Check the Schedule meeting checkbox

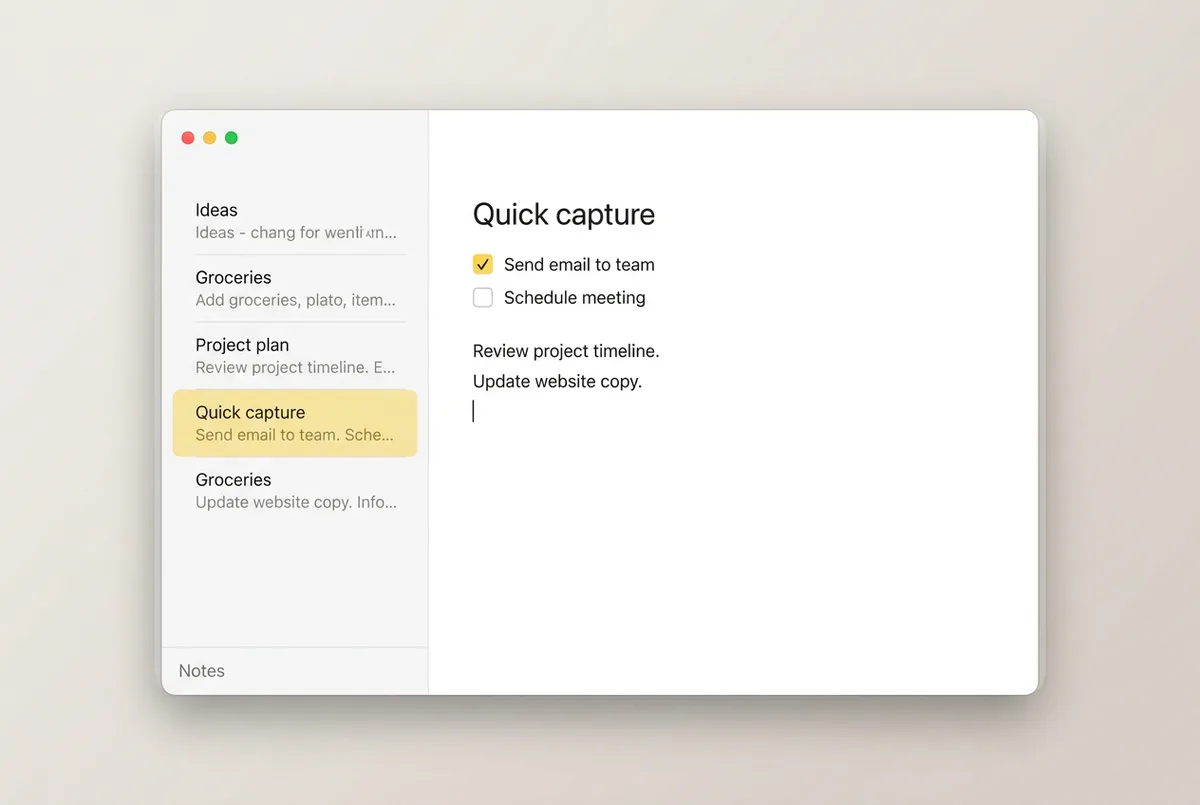click(483, 297)
